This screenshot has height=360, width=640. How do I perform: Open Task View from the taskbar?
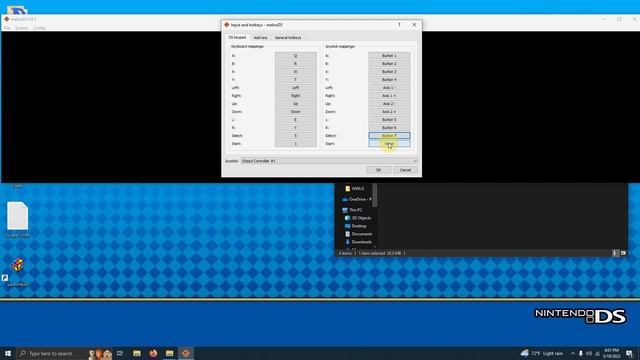coord(120,353)
